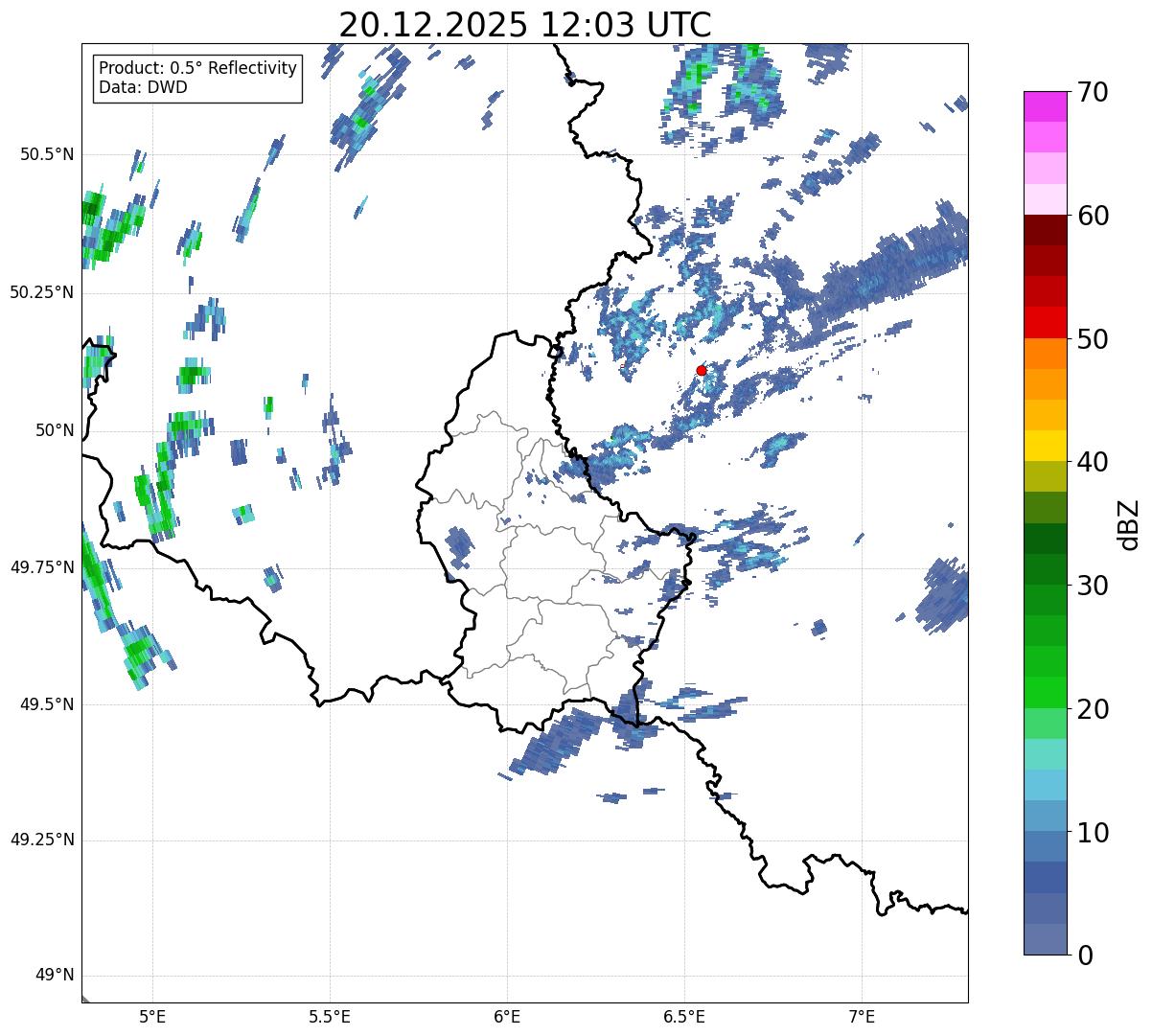Click the red location marker dot

point(702,370)
